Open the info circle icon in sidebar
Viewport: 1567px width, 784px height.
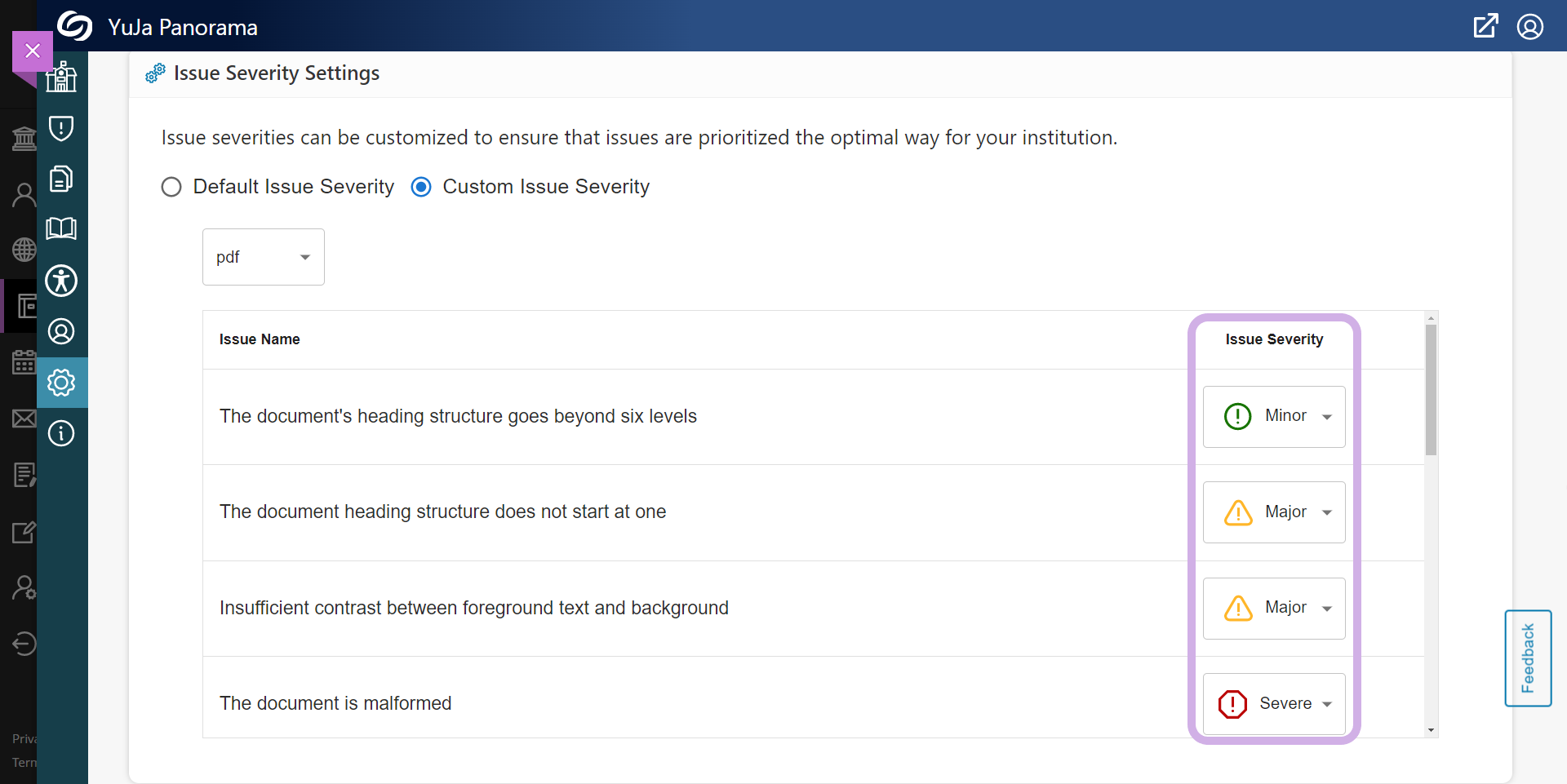coord(61,433)
